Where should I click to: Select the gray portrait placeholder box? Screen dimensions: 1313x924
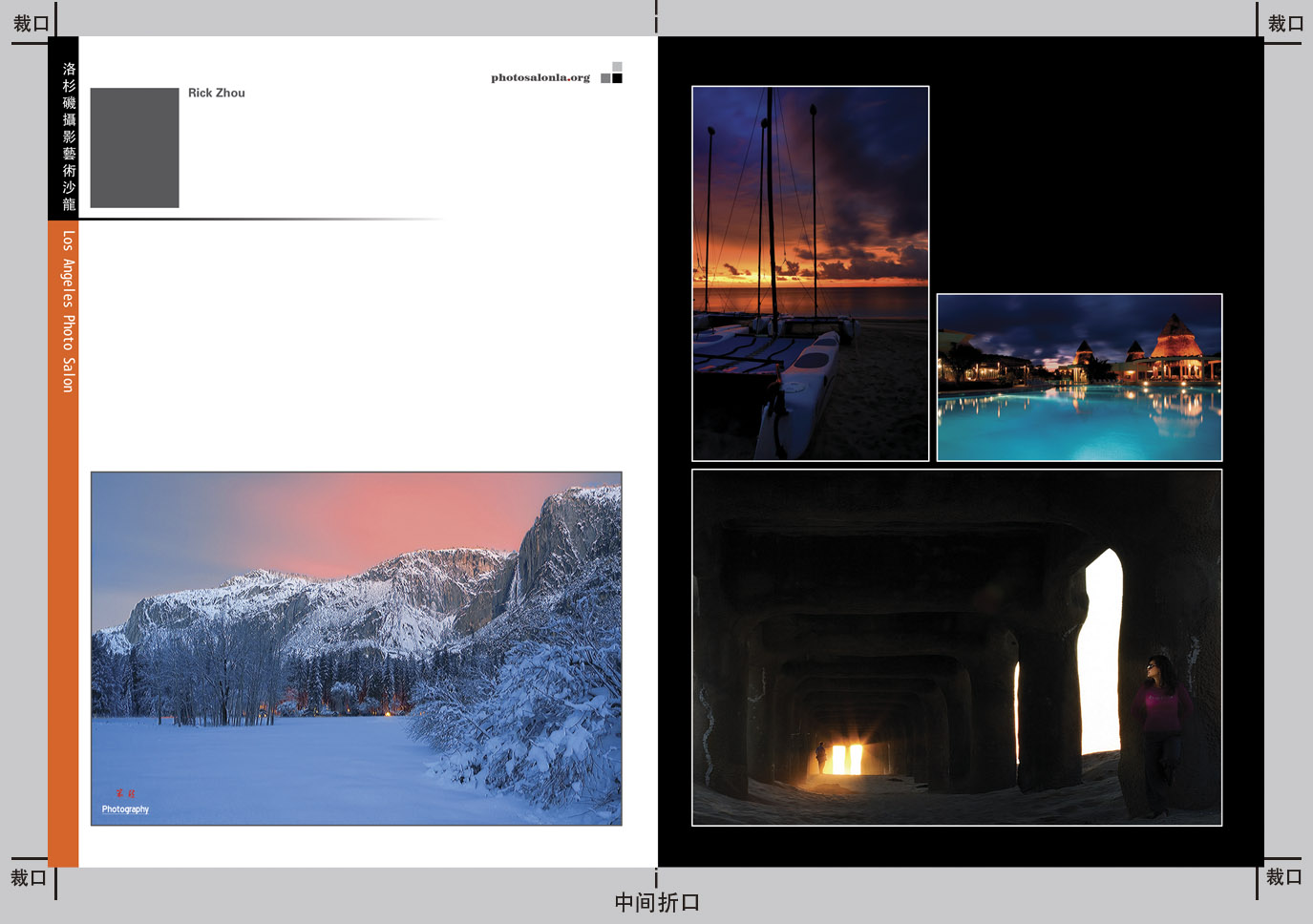(135, 148)
